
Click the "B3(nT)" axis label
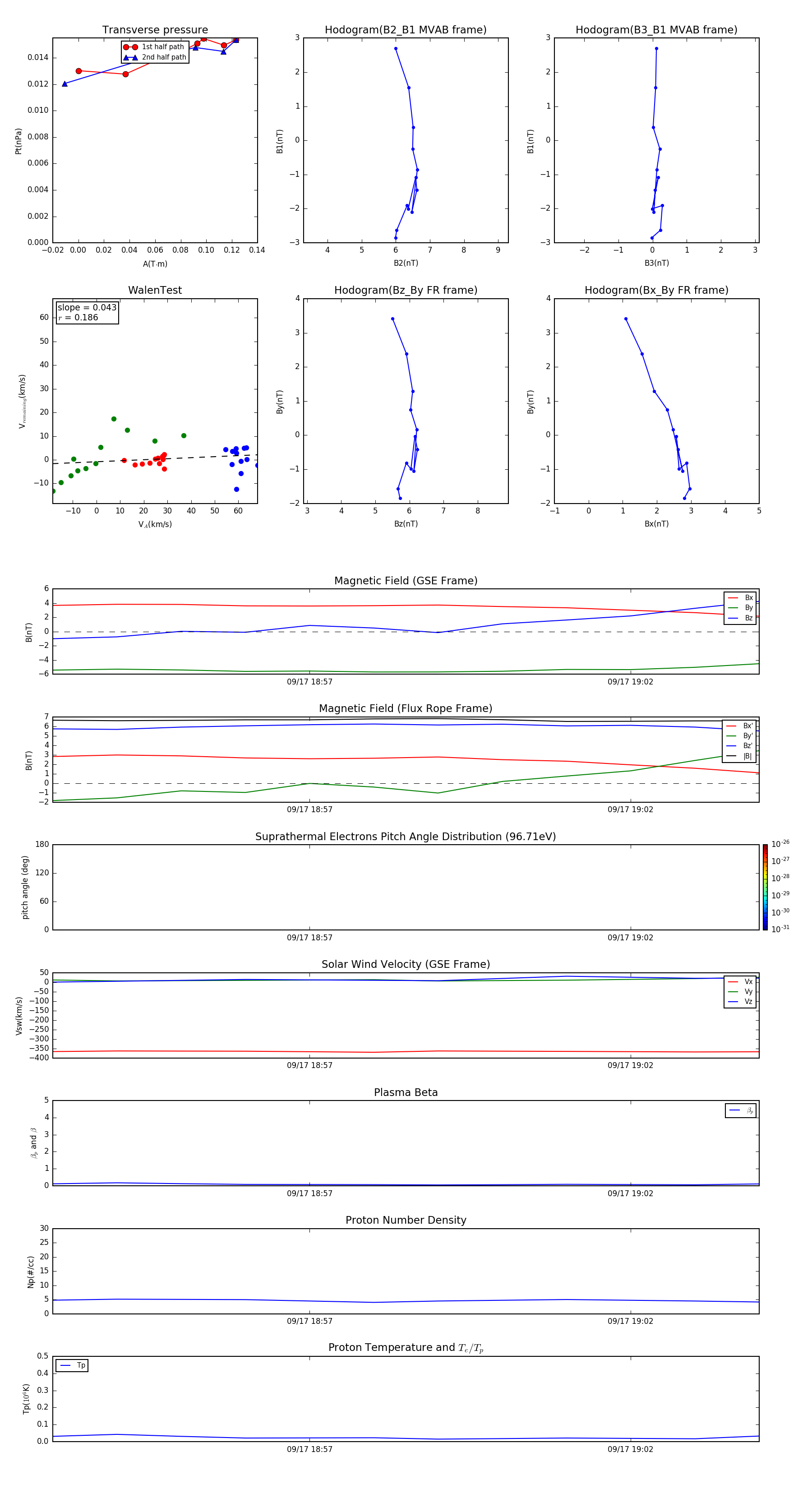pyautogui.click(x=656, y=263)
